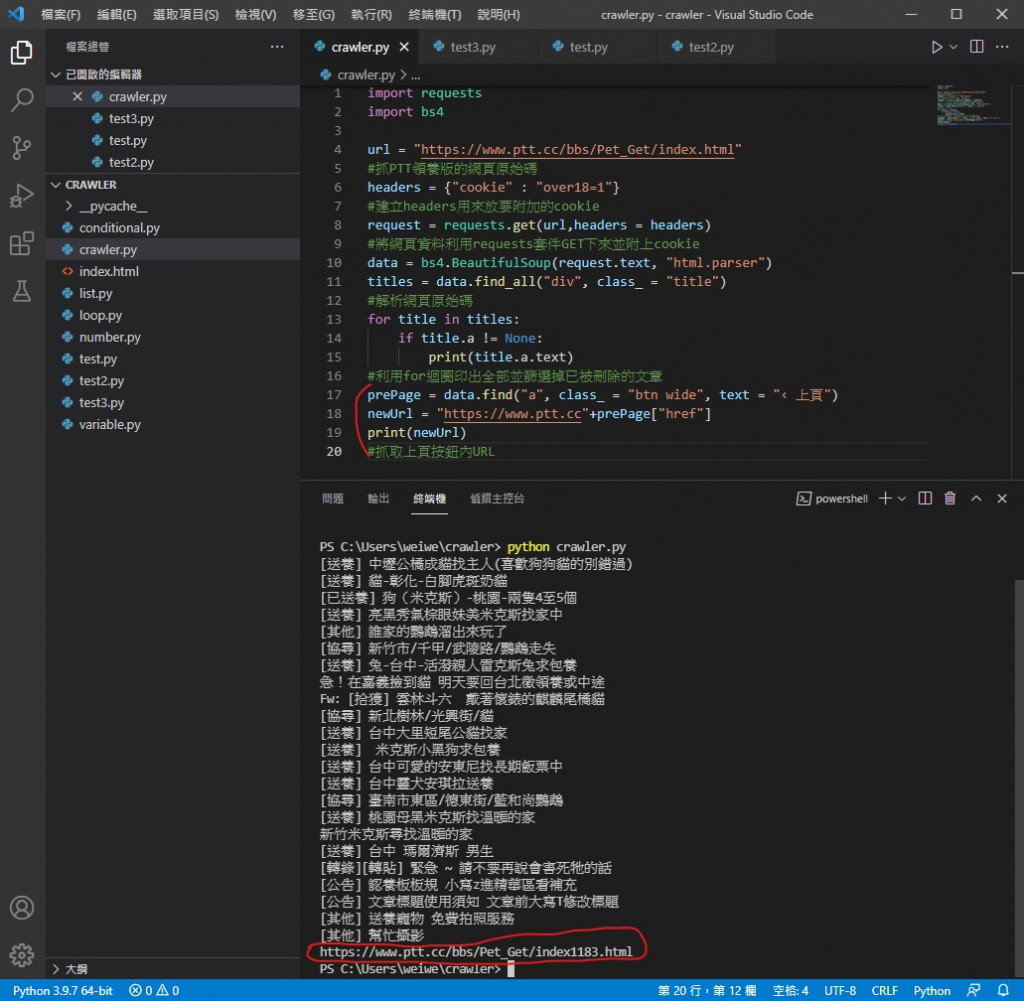Open the 終端機(T) menu
The height and width of the screenshot is (1001, 1024).
coord(434,14)
